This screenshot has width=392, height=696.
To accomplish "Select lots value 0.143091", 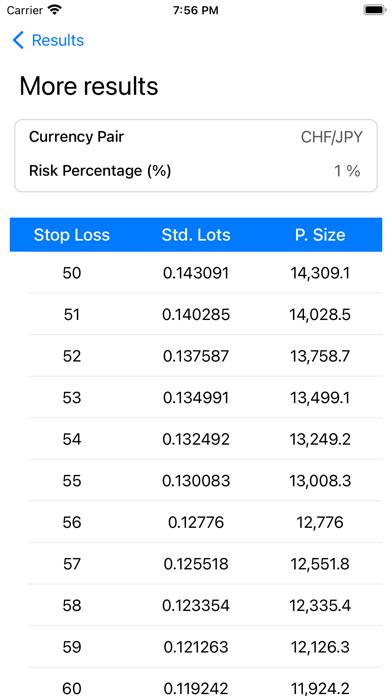I will tap(196, 273).
